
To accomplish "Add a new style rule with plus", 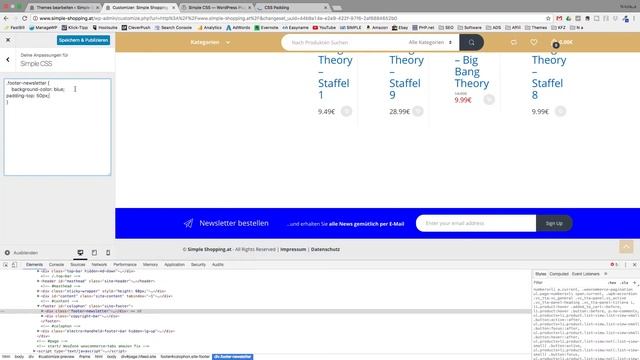I will (634, 282).
